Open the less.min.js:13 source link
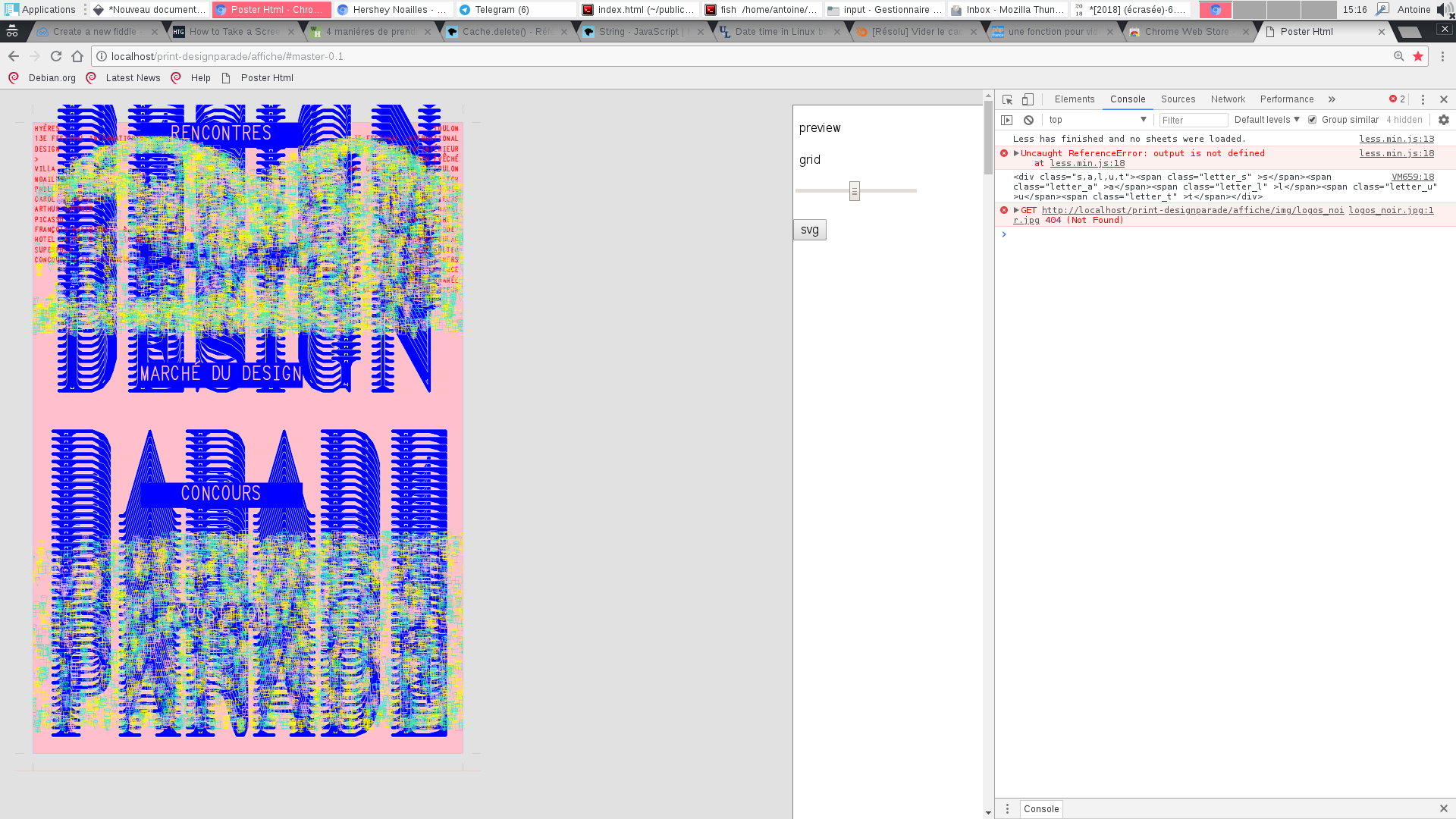Viewport: 1456px width, 819px height. point(1396,139)
